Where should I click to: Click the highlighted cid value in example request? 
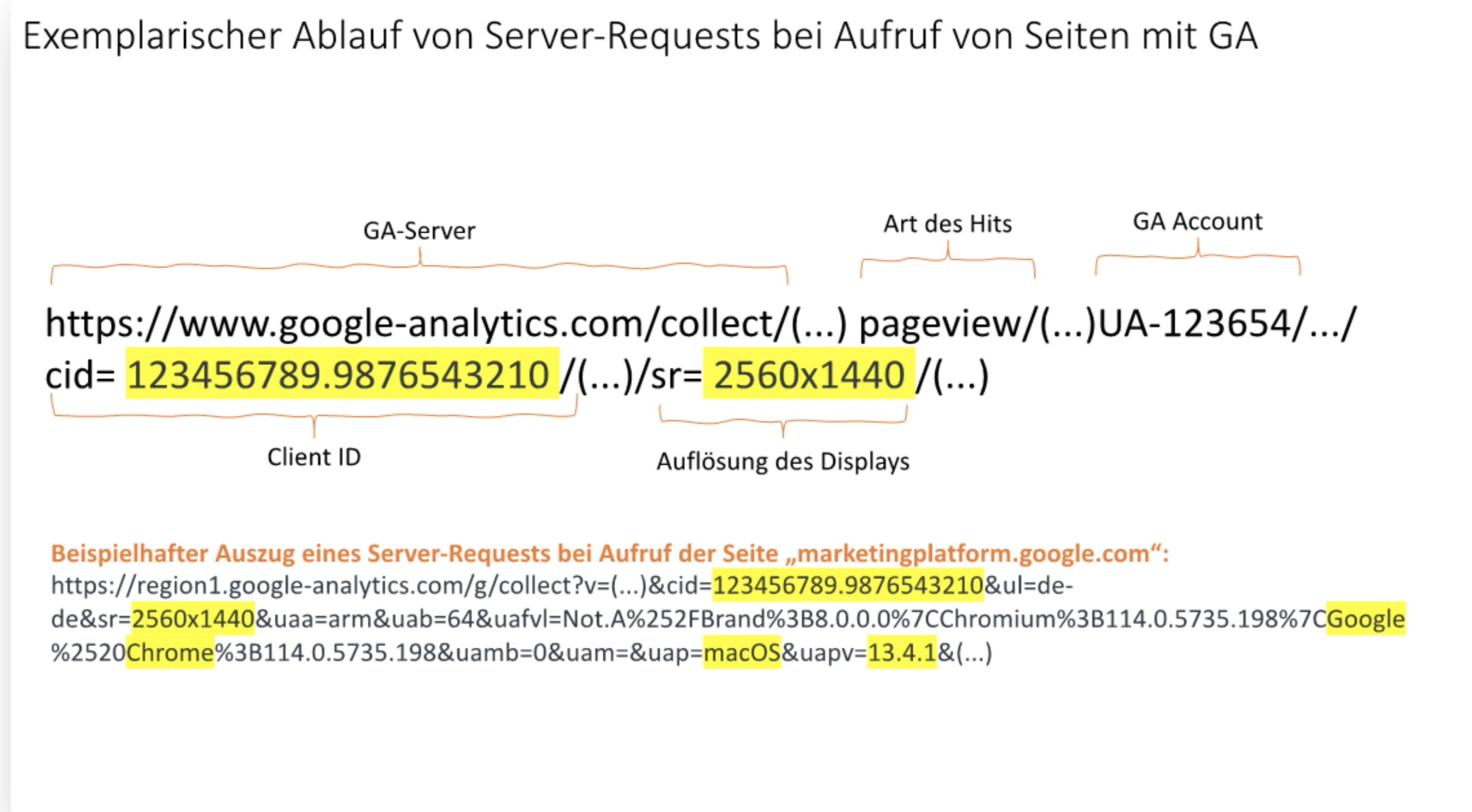[847, 585]
